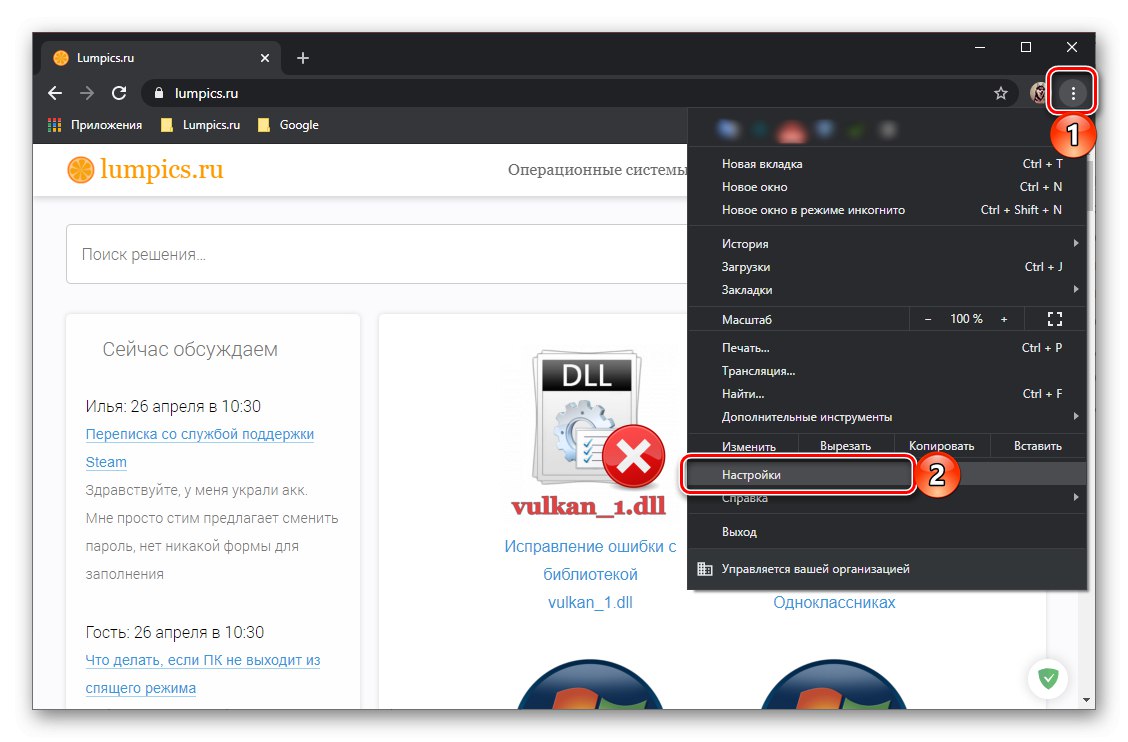Open Загрузки from the menu
1128x742 pixels.
pyautogui.click(x=887, y=267)
